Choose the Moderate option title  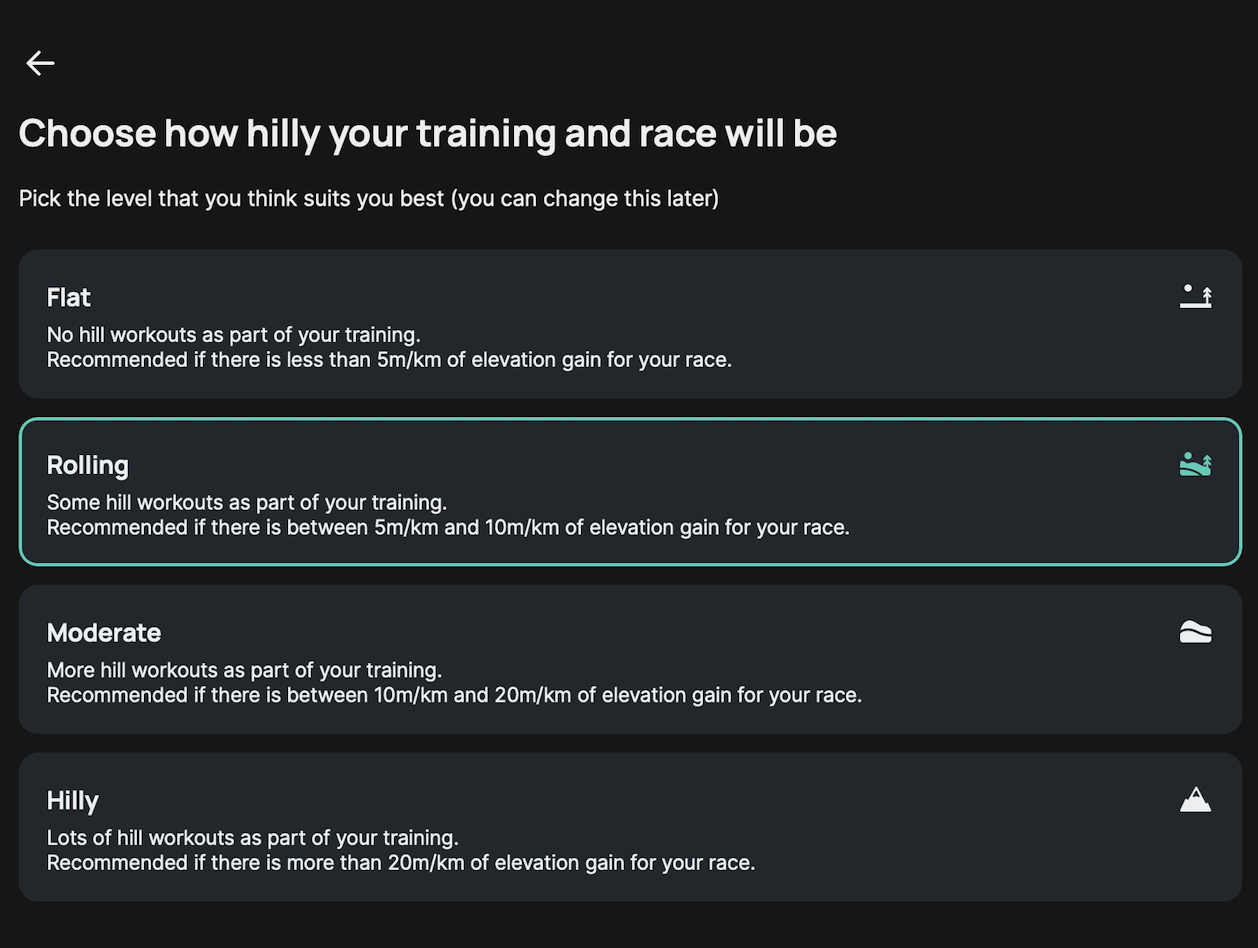pyautogui.click(x=104, y=633)
